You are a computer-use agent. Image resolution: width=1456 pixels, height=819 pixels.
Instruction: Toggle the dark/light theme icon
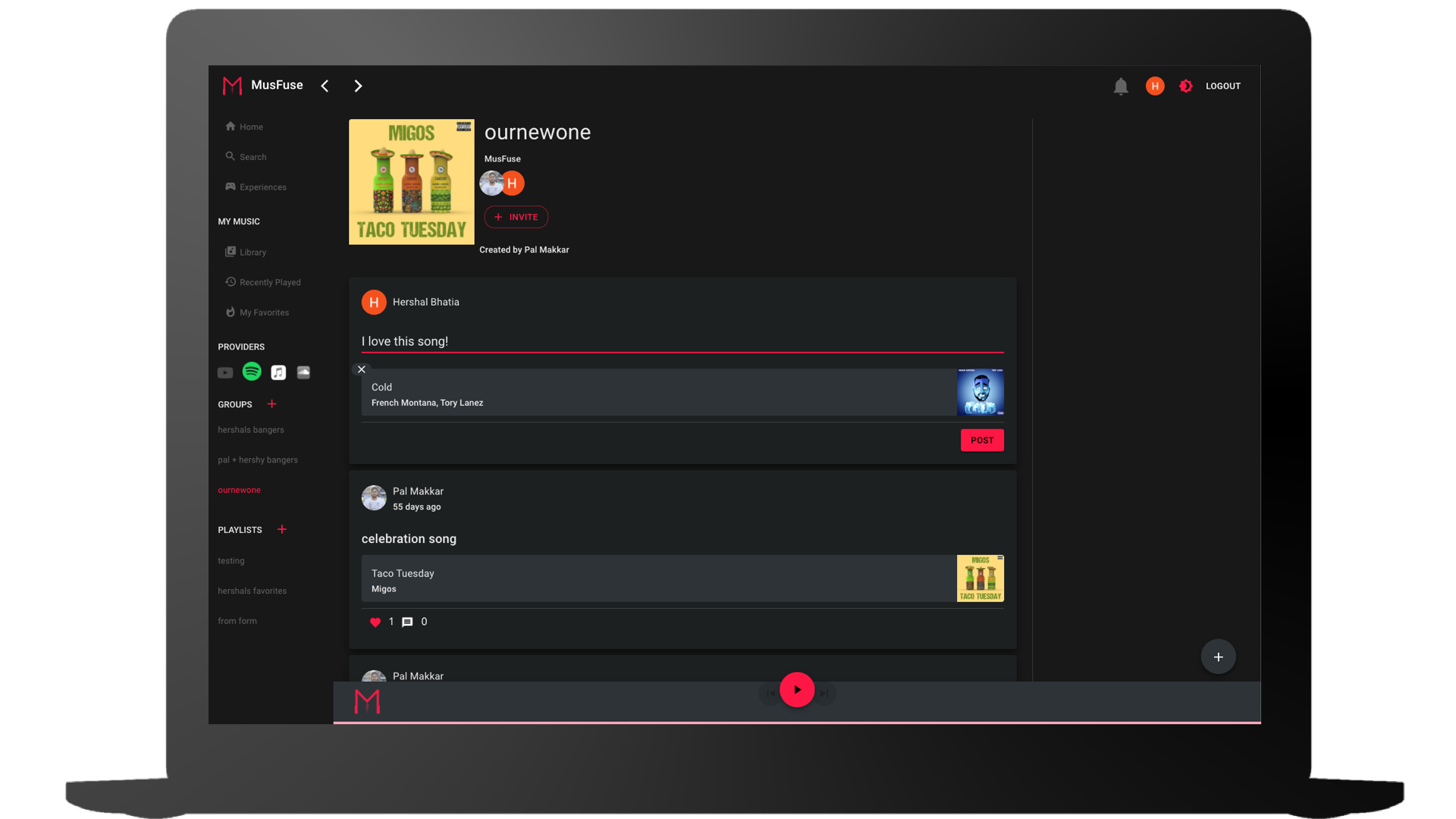1186,86
